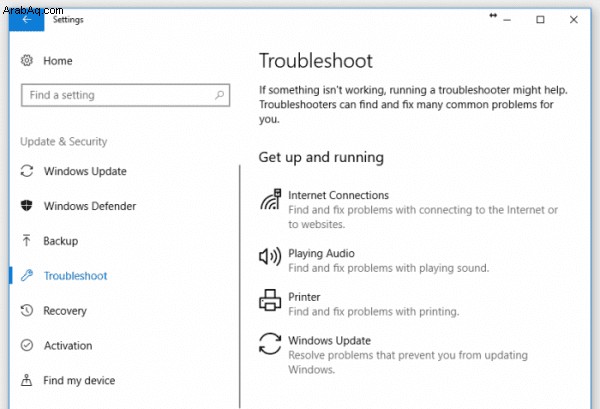
Task: Click the back arrow in Settings
Action: click(26, 20)
